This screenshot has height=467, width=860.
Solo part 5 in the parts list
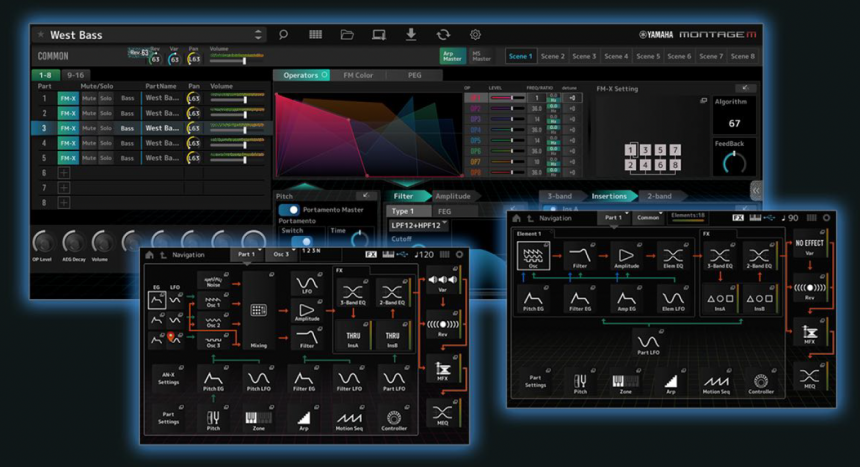coord(106,157)
